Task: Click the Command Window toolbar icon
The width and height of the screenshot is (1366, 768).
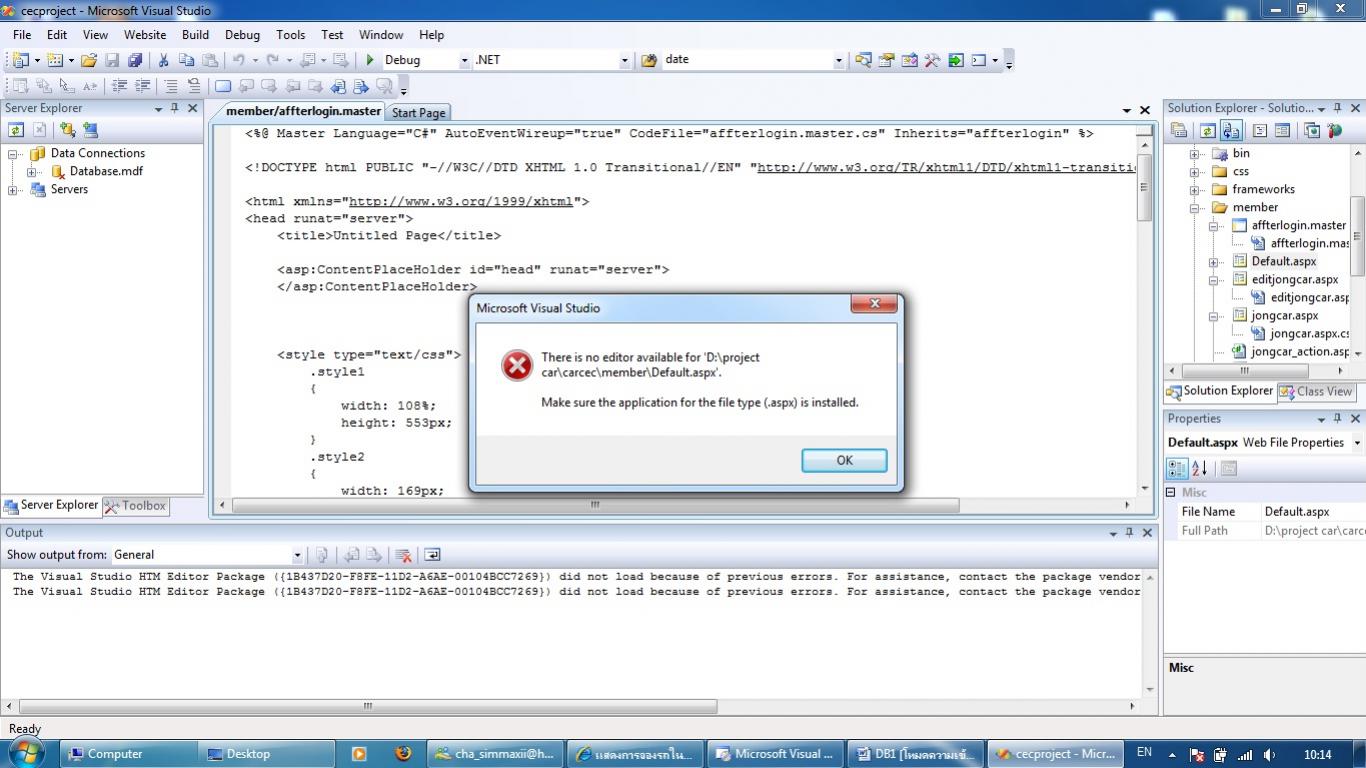Action: click(979, 60)
